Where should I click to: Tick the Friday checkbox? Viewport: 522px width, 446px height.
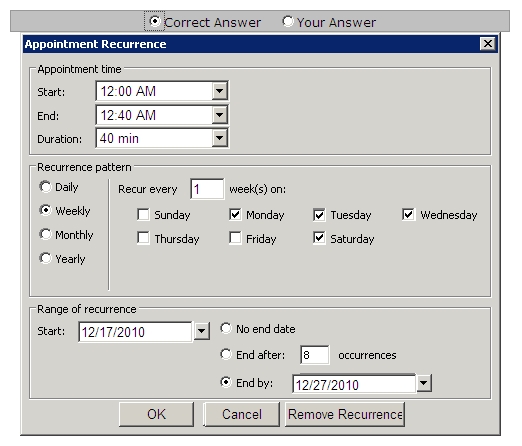point(235,238)
